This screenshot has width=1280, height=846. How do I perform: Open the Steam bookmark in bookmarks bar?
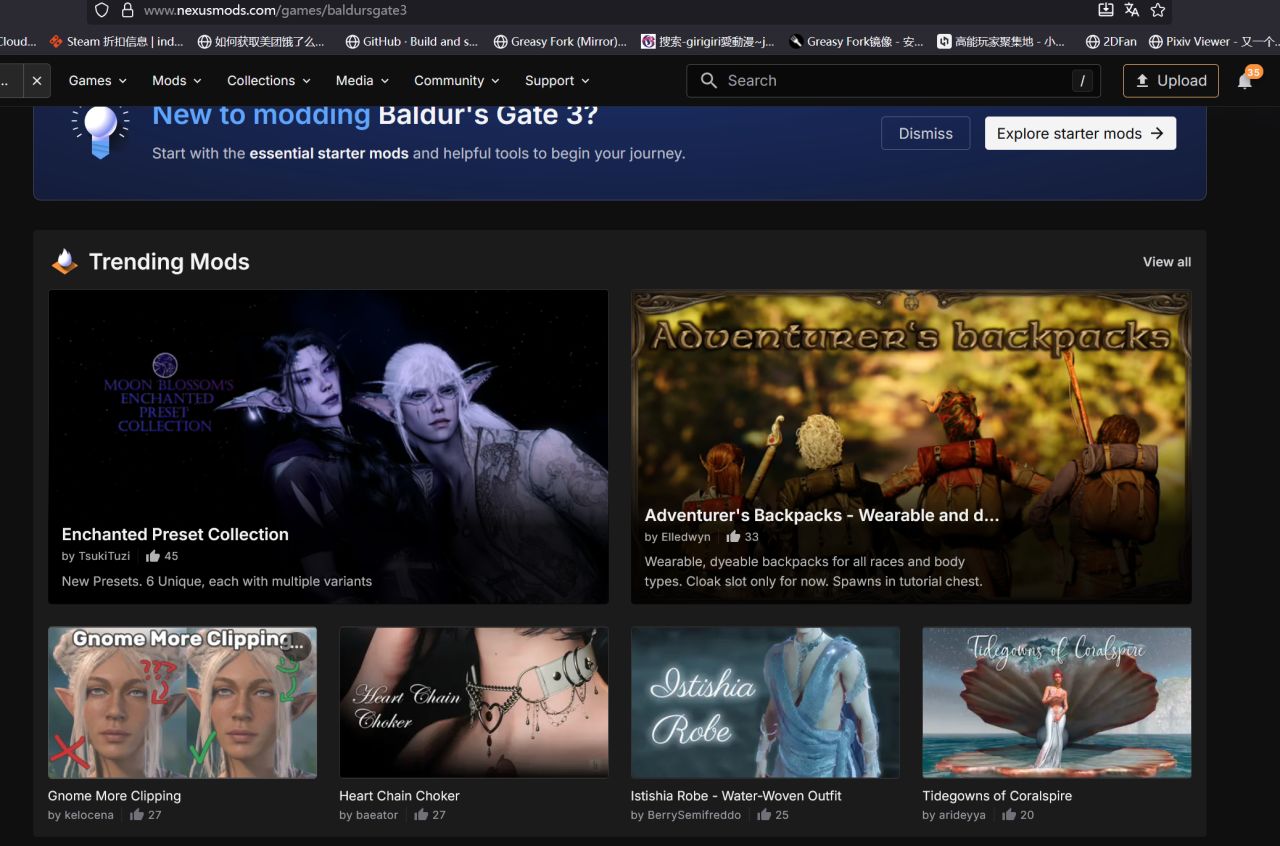116,41
